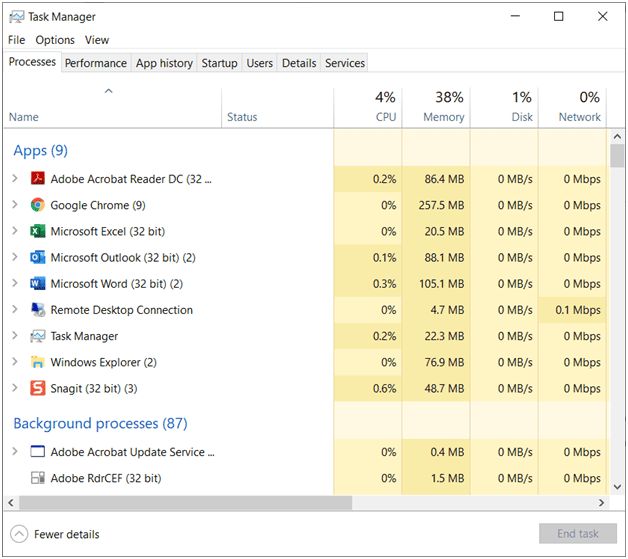Switch to the Details tab
Viewport: 628px width, 559px height.
point(299,63)
